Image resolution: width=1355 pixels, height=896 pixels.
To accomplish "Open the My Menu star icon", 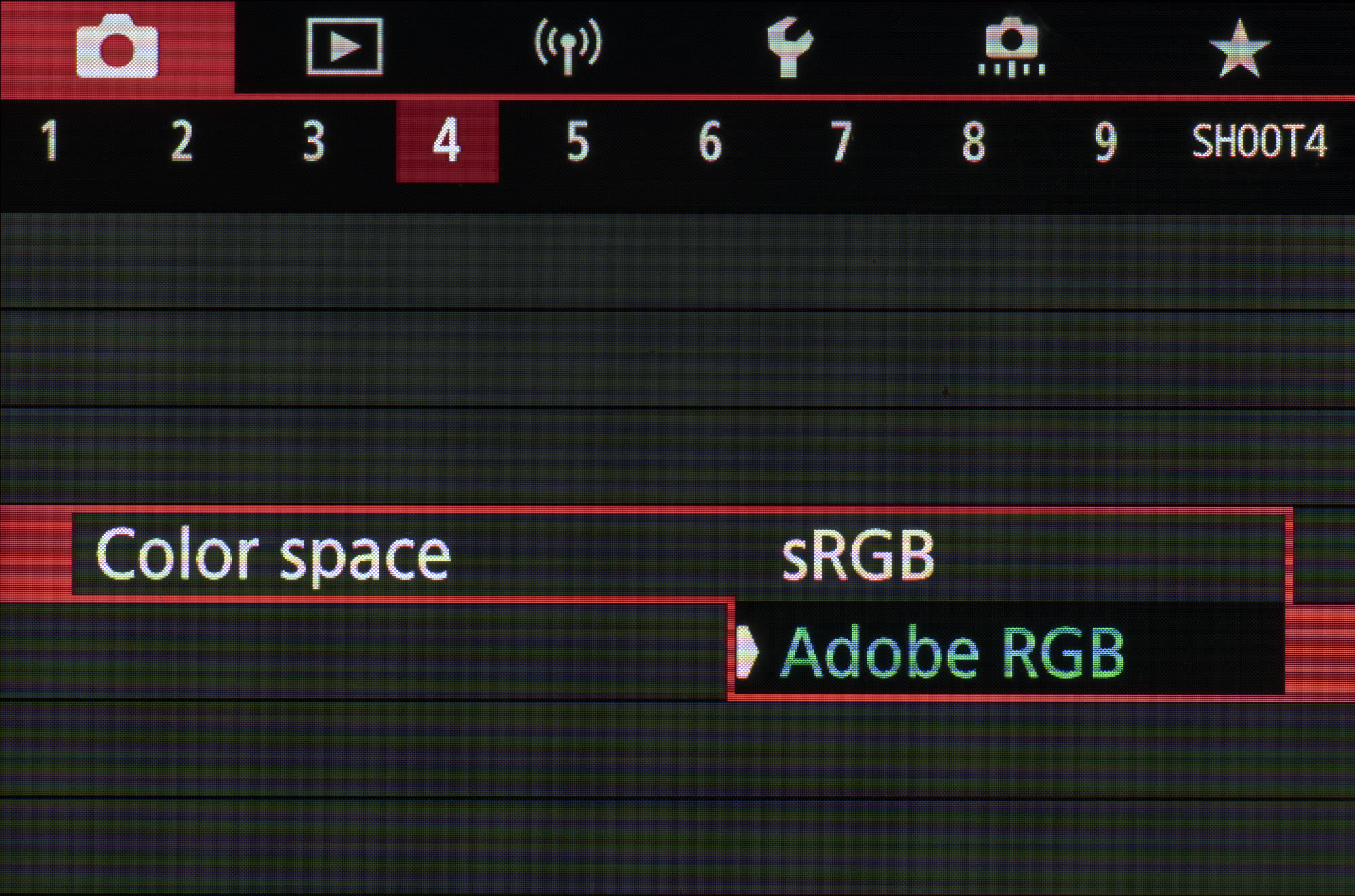I will [1239, 49].
